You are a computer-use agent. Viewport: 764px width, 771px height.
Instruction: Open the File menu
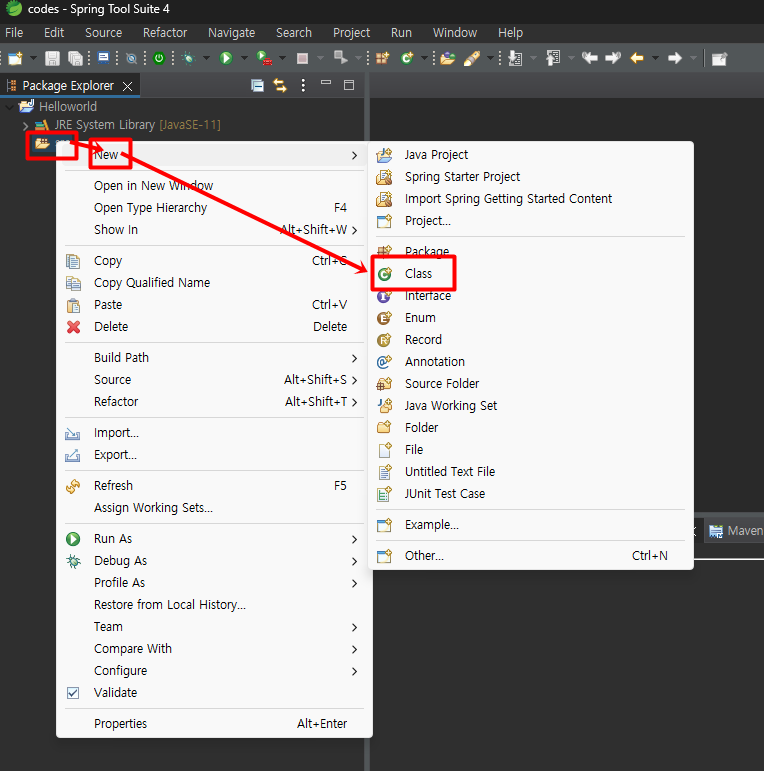click(14, 33)
